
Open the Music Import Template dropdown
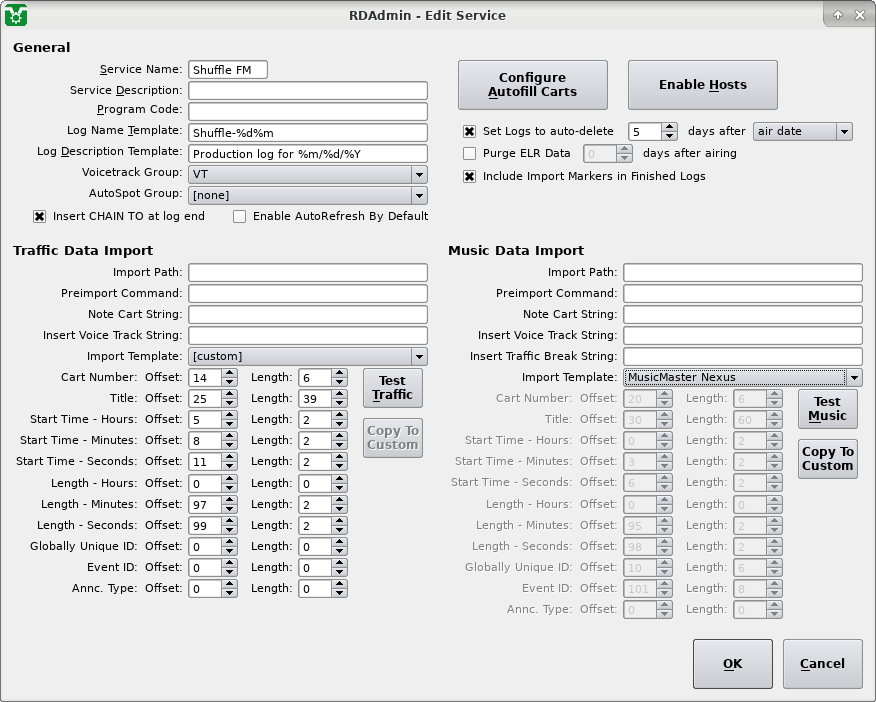[x=742, y=377]
